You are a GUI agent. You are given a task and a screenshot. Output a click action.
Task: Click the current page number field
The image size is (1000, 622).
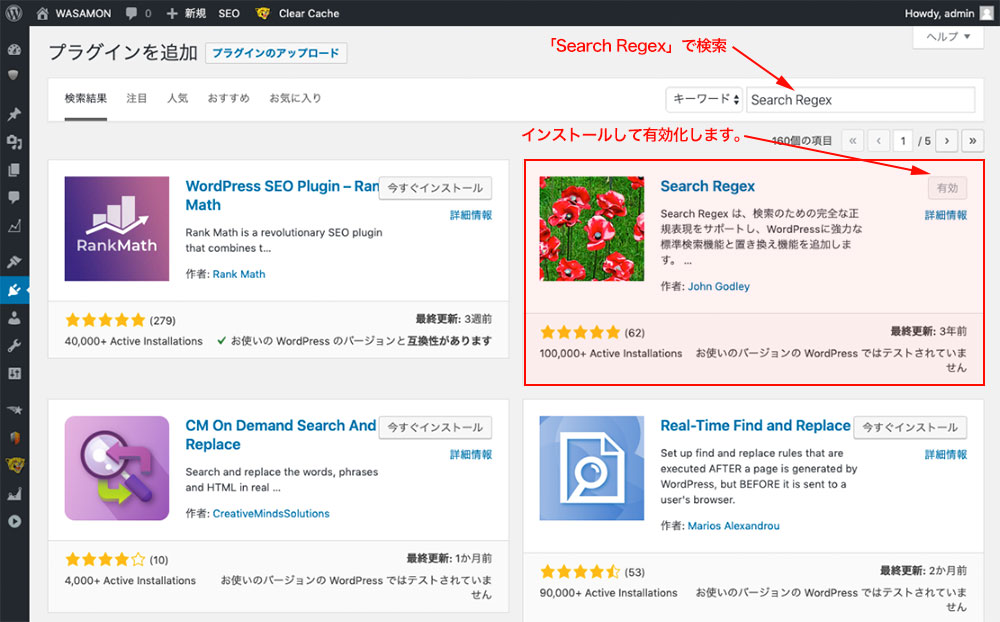(902, 141)
